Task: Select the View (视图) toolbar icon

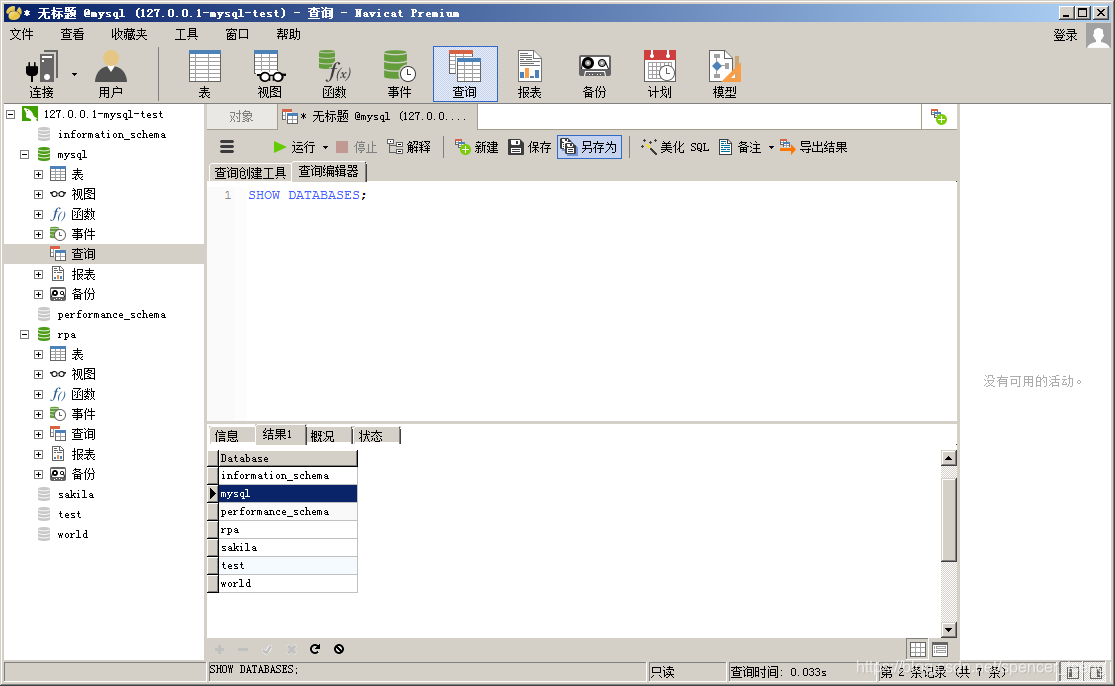Action: 270,74
